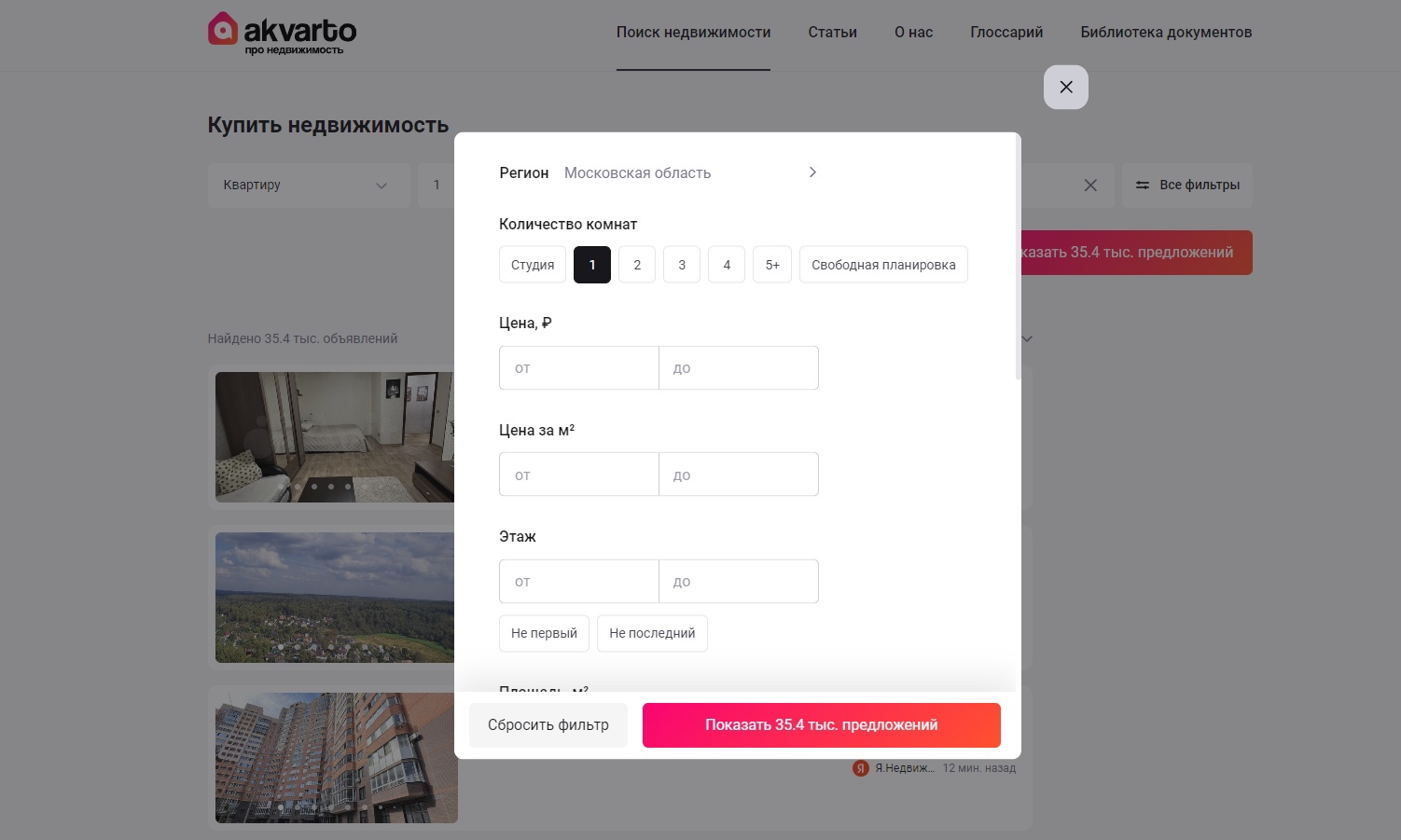The height and width of the screenshot is (840, 1401).
Task: Click the Я.Недвиж... source label
Action: pyautogui.click(x=905, y=768)
